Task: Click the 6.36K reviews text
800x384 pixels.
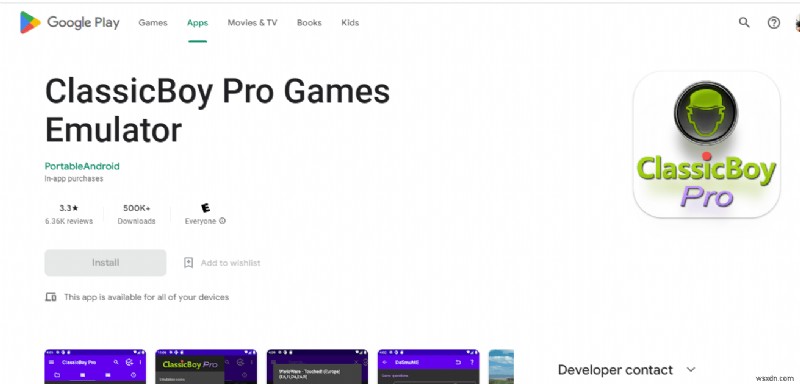Action: click(68, 221)
